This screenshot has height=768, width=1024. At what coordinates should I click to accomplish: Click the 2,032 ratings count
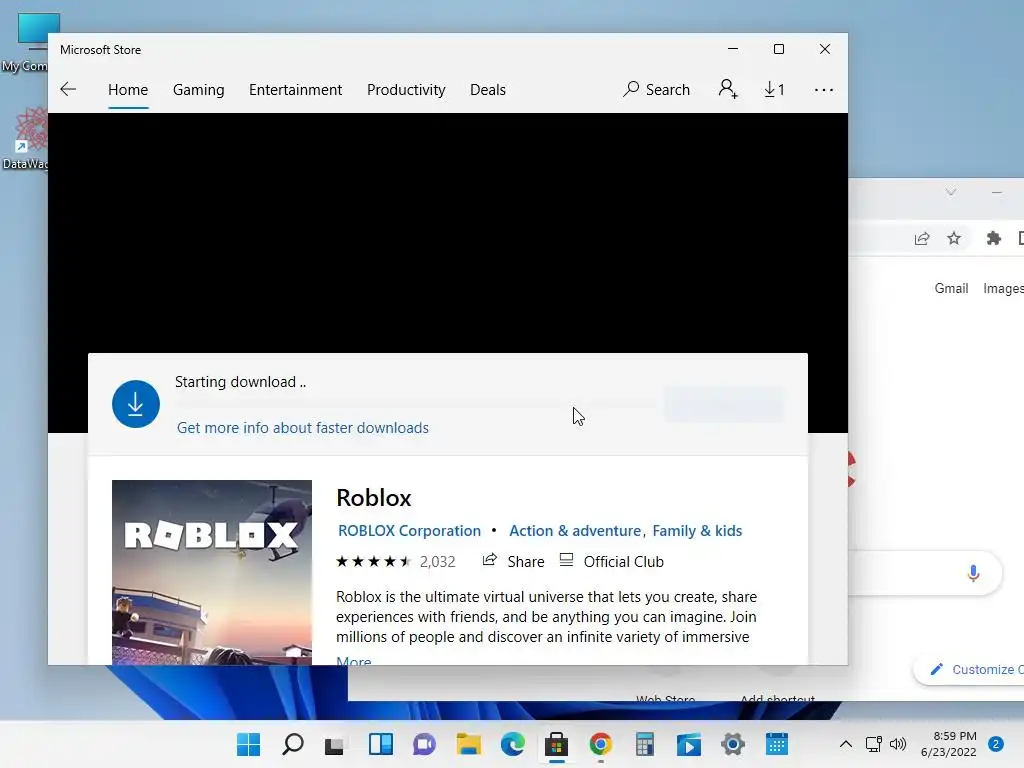pyautogui.click(x=438, y=562)
